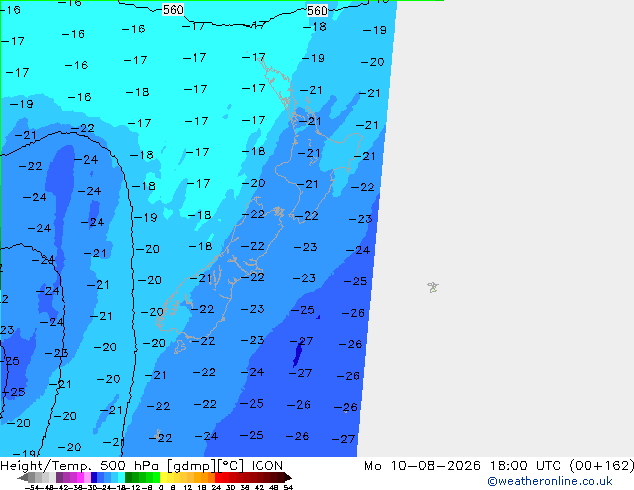Click the forecast time '18:00 UTC'

pyautogui.click(x=525, y=466)
